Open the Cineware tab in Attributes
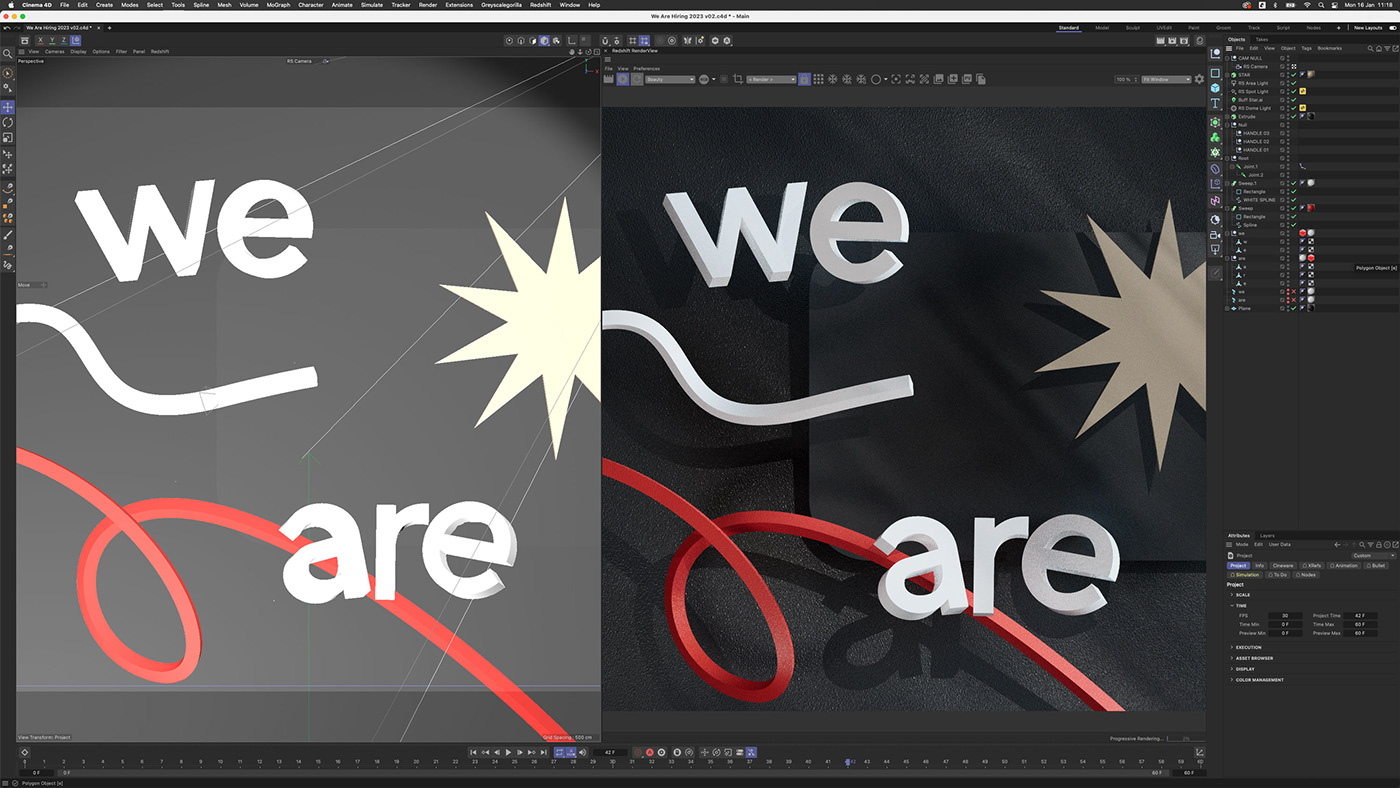Screen dimensions: 1400x788 pyautogui.click(x=1283, y=566)
